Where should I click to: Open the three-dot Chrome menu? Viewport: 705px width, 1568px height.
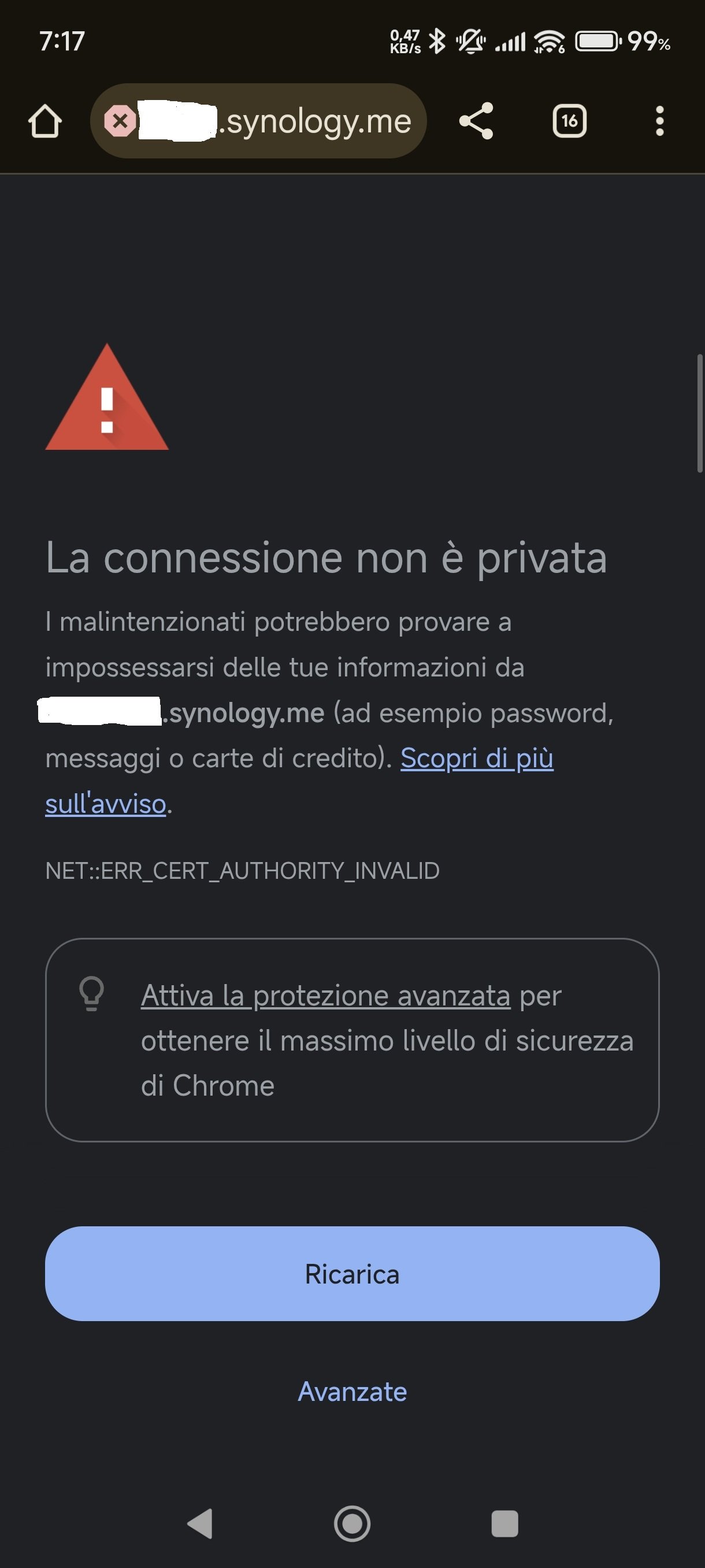[659, 121]
